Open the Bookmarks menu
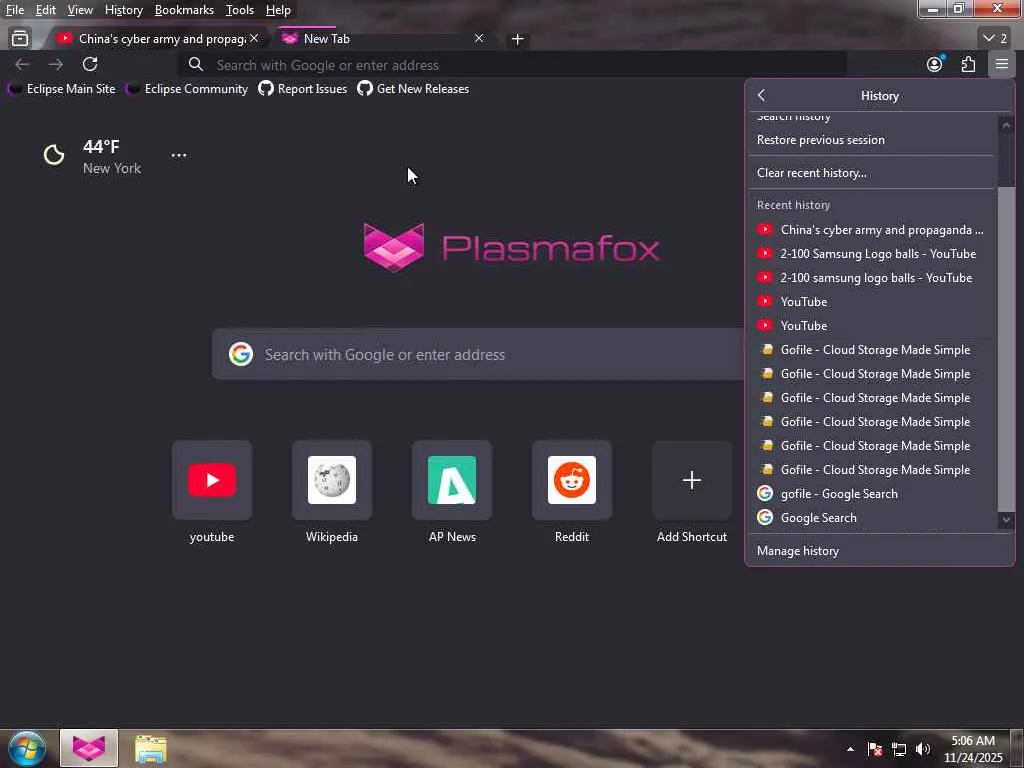Viewport: 1024px width, 768px height. click(184, 10)
